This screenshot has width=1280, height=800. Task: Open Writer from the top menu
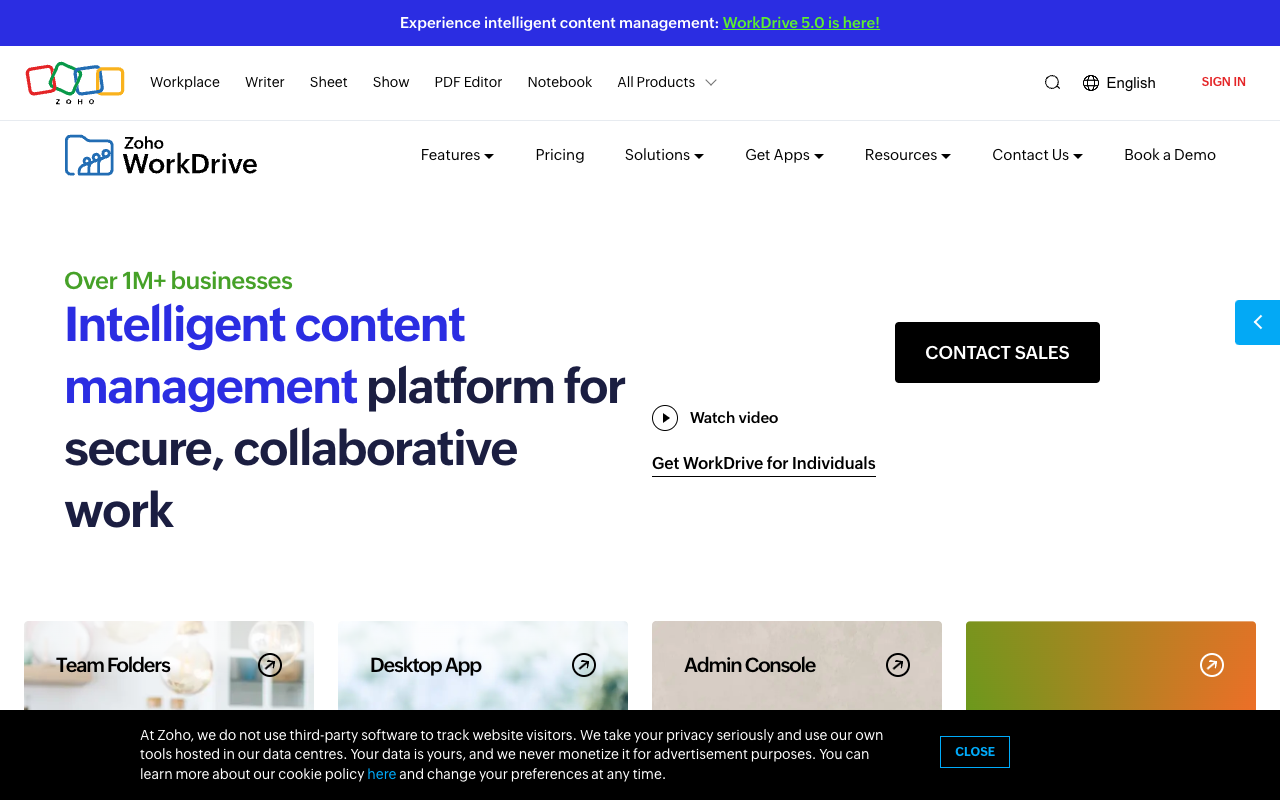point(265,82)
